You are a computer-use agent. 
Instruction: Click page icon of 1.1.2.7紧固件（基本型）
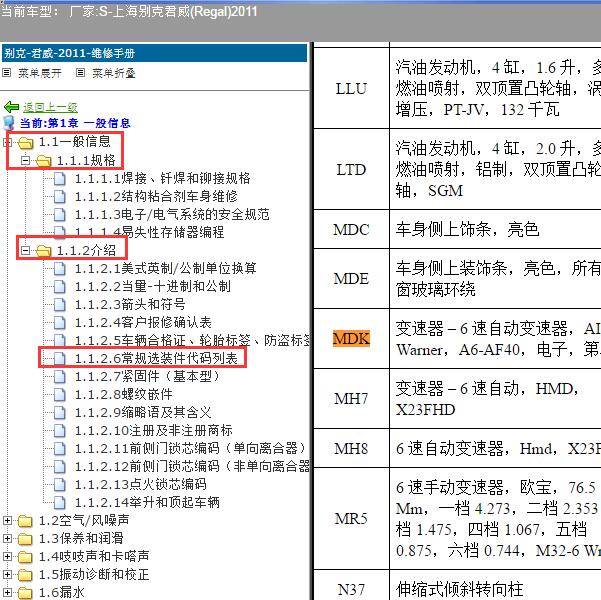pyautogui.click(x=60, y=377)
